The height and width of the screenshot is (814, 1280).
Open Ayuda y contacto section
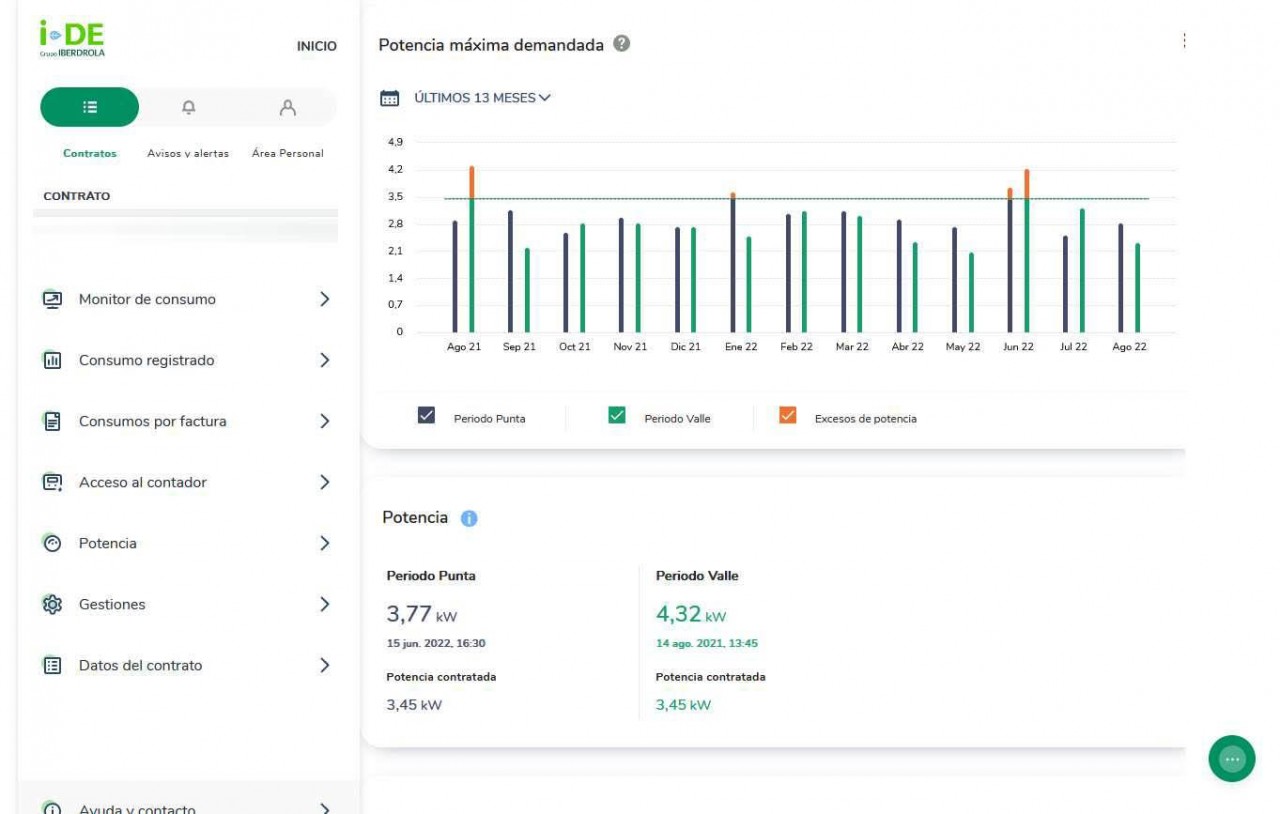click(137, 808)
